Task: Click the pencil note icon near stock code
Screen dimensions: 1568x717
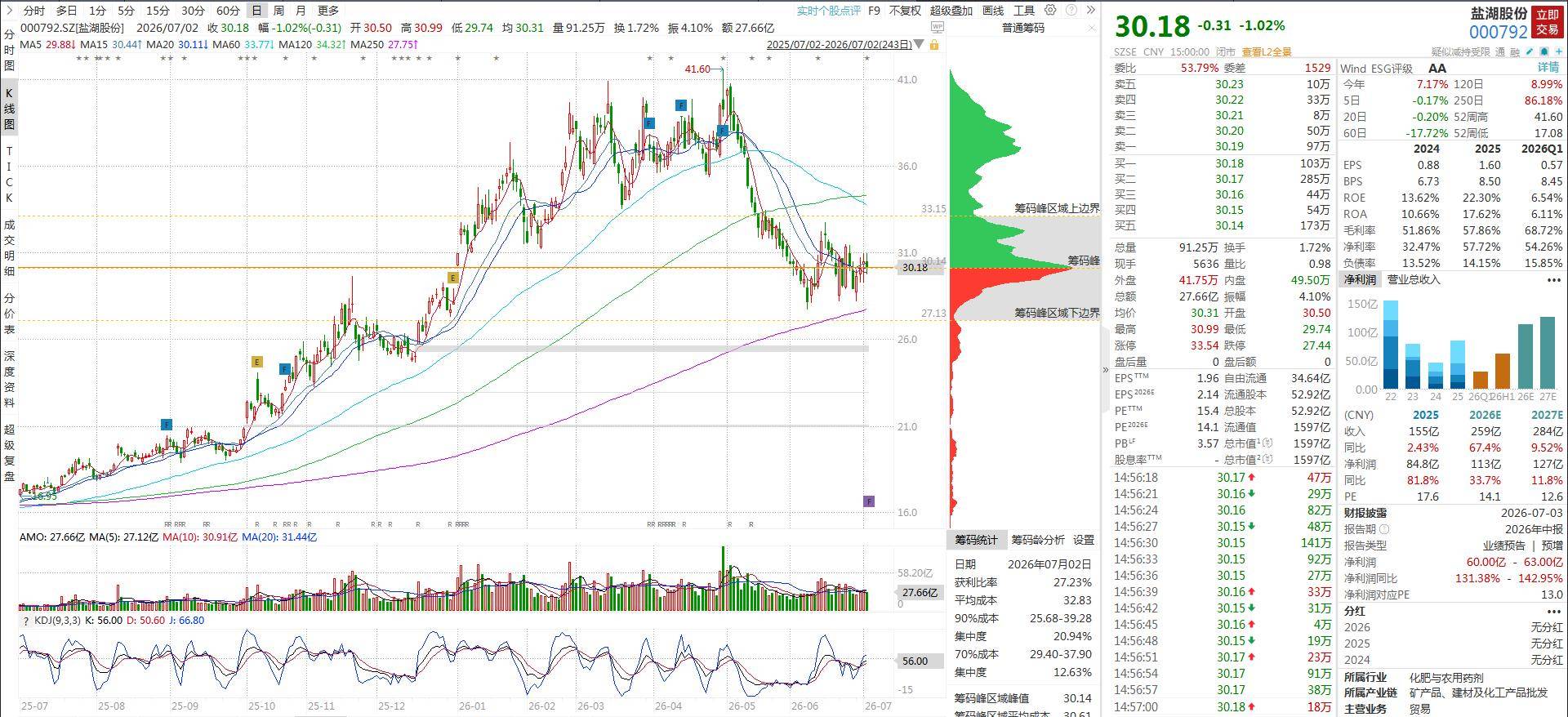Action: point(1530,51)
